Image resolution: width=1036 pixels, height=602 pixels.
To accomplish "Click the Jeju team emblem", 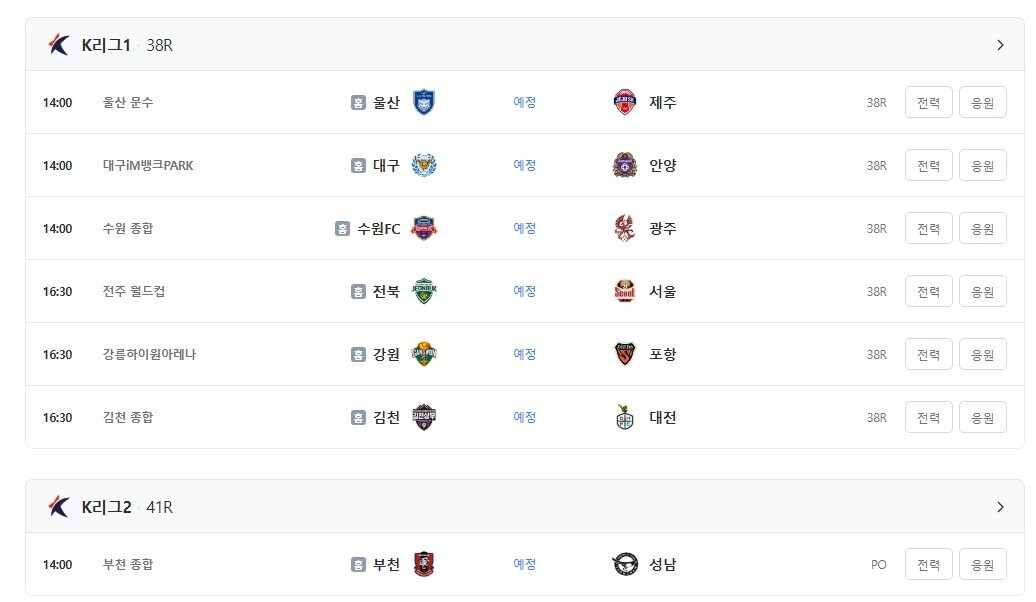I will [x=625, y=102].
